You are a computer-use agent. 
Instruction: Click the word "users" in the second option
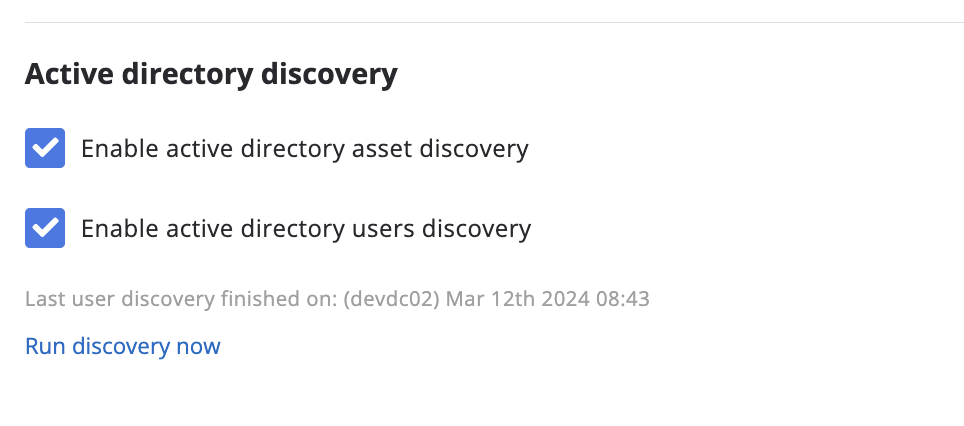(x=382, y=229)
